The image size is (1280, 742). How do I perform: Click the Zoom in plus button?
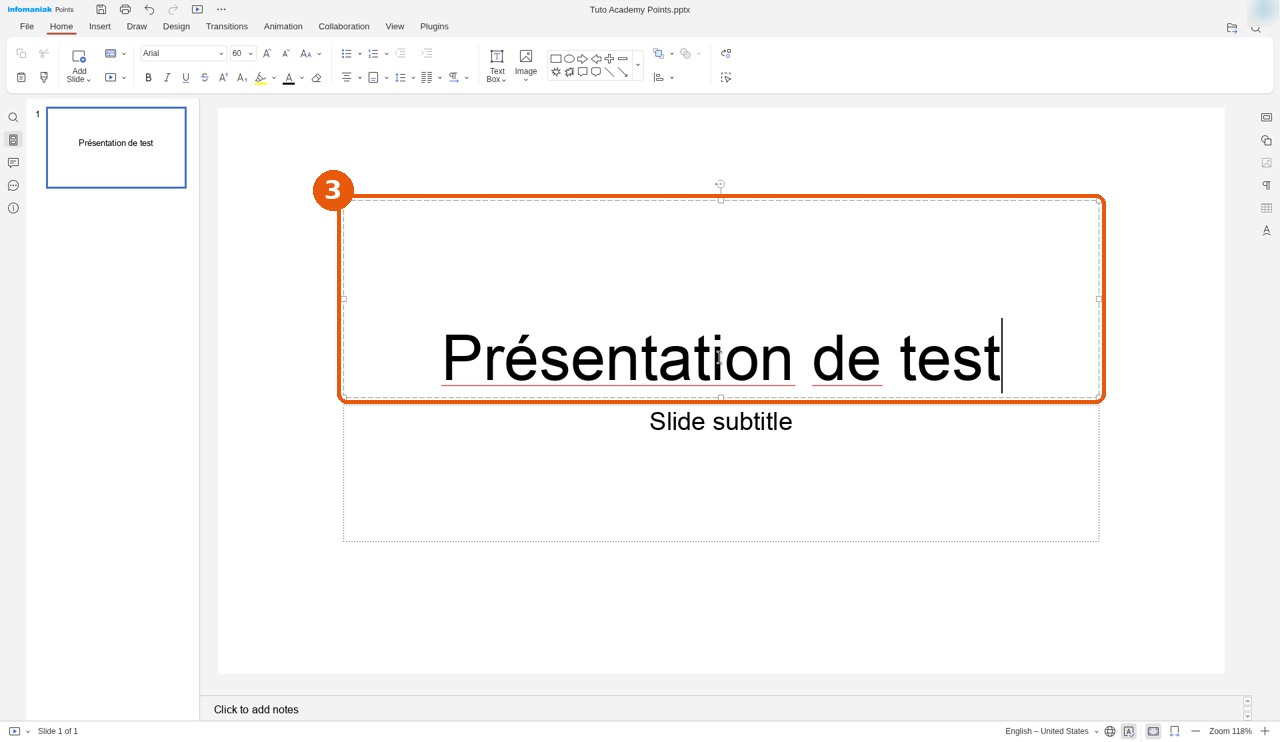tap(1265, 731)
